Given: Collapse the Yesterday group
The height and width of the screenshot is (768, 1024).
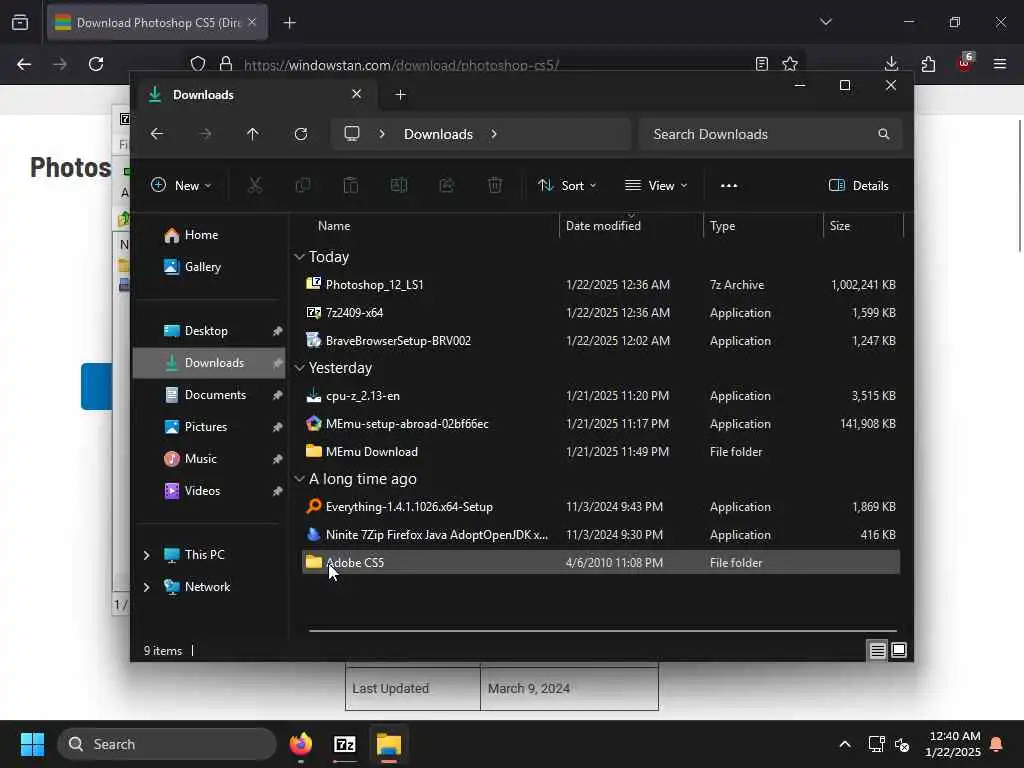Looking at the screenshot, I should 300,368.
